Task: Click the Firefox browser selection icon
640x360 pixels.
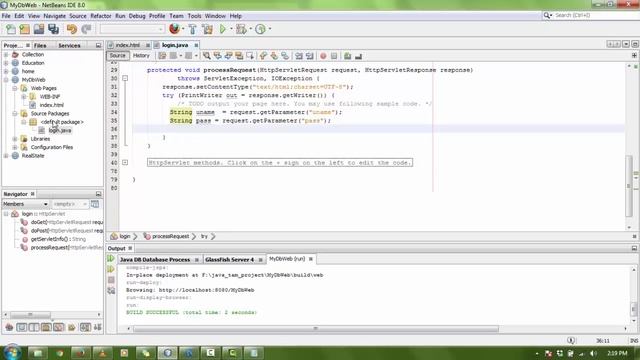Action: point(174,29)
